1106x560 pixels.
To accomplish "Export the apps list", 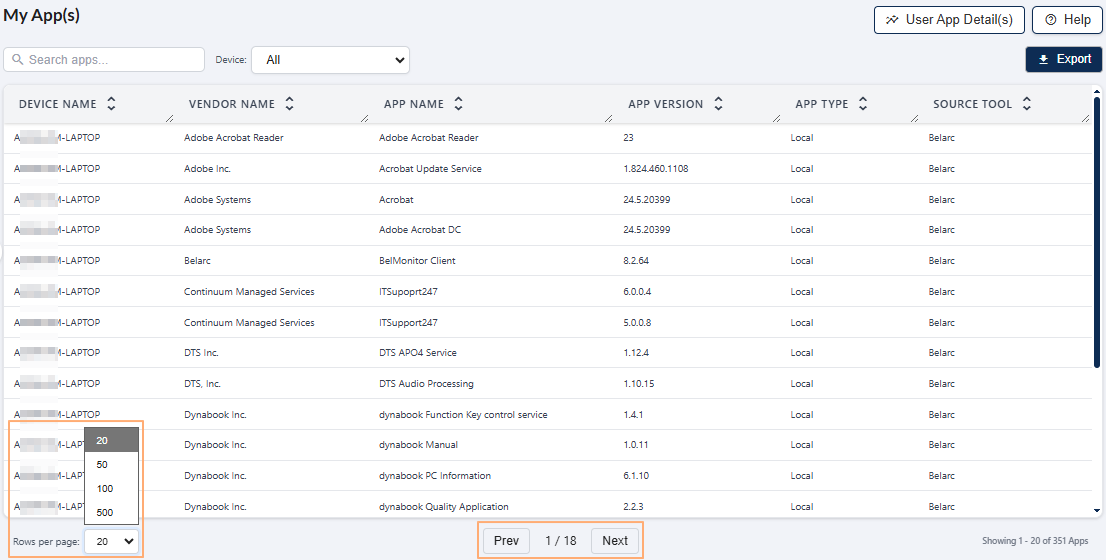I will click(1063, 59).
